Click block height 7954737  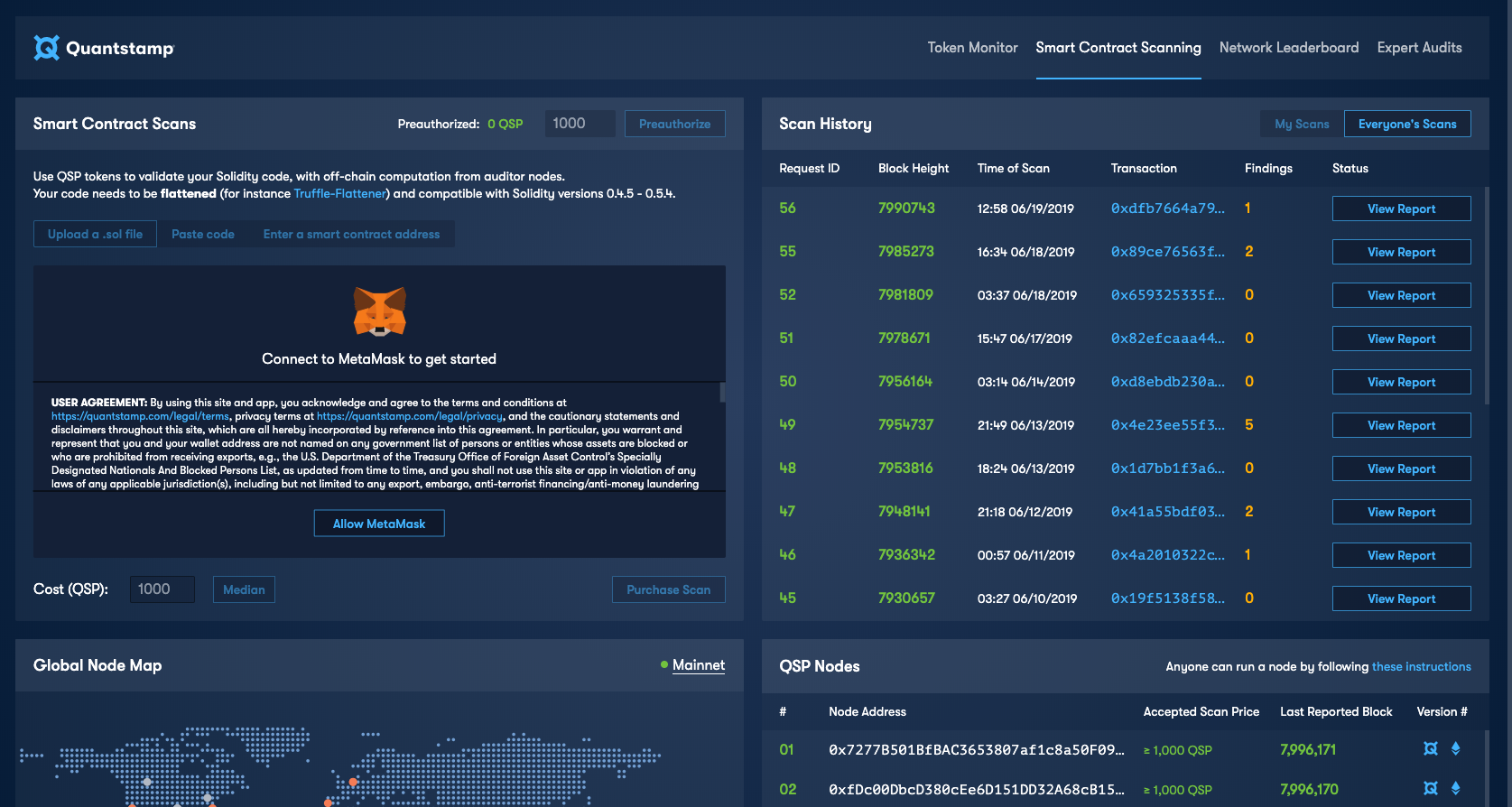coord(906,425)
